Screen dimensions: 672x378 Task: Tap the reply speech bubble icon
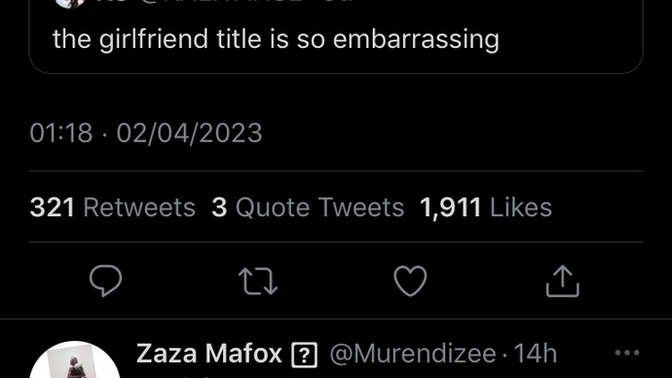[x=105, y=281]
